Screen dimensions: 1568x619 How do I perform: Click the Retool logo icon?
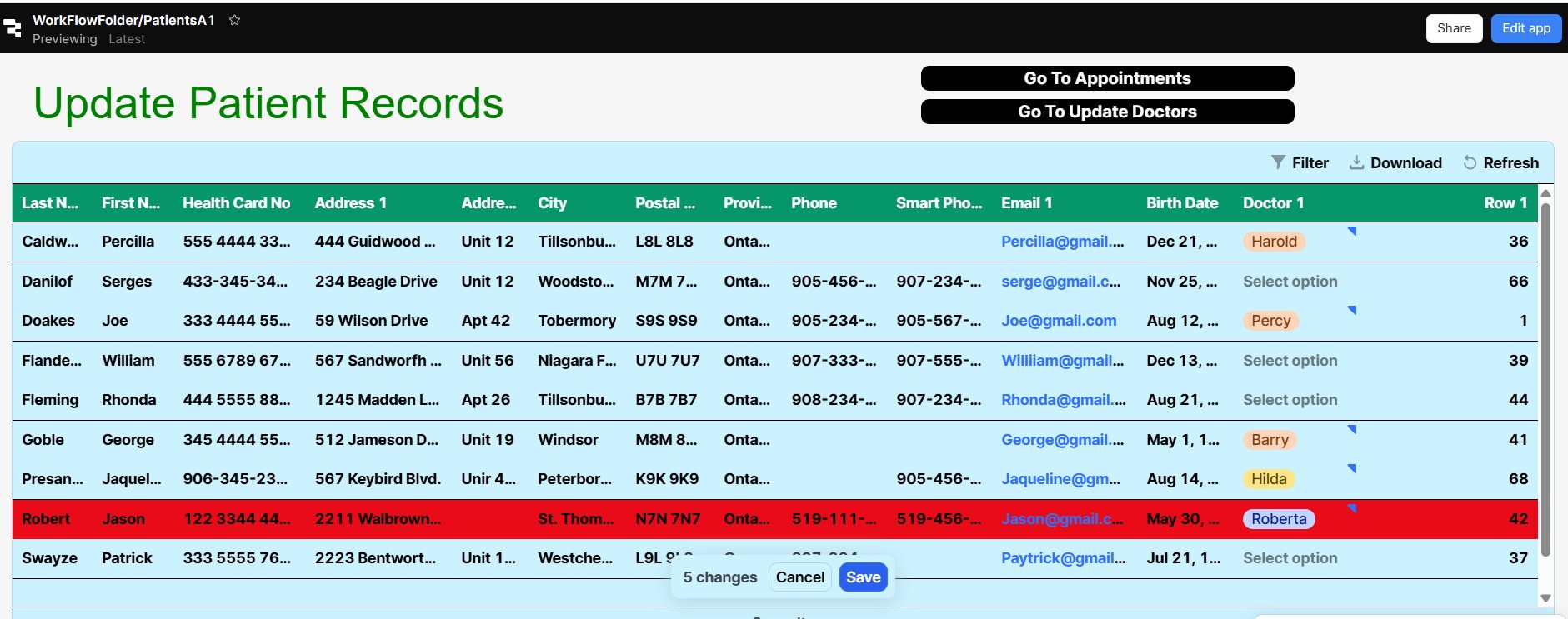pyautogui.click(x=13, y=29)
